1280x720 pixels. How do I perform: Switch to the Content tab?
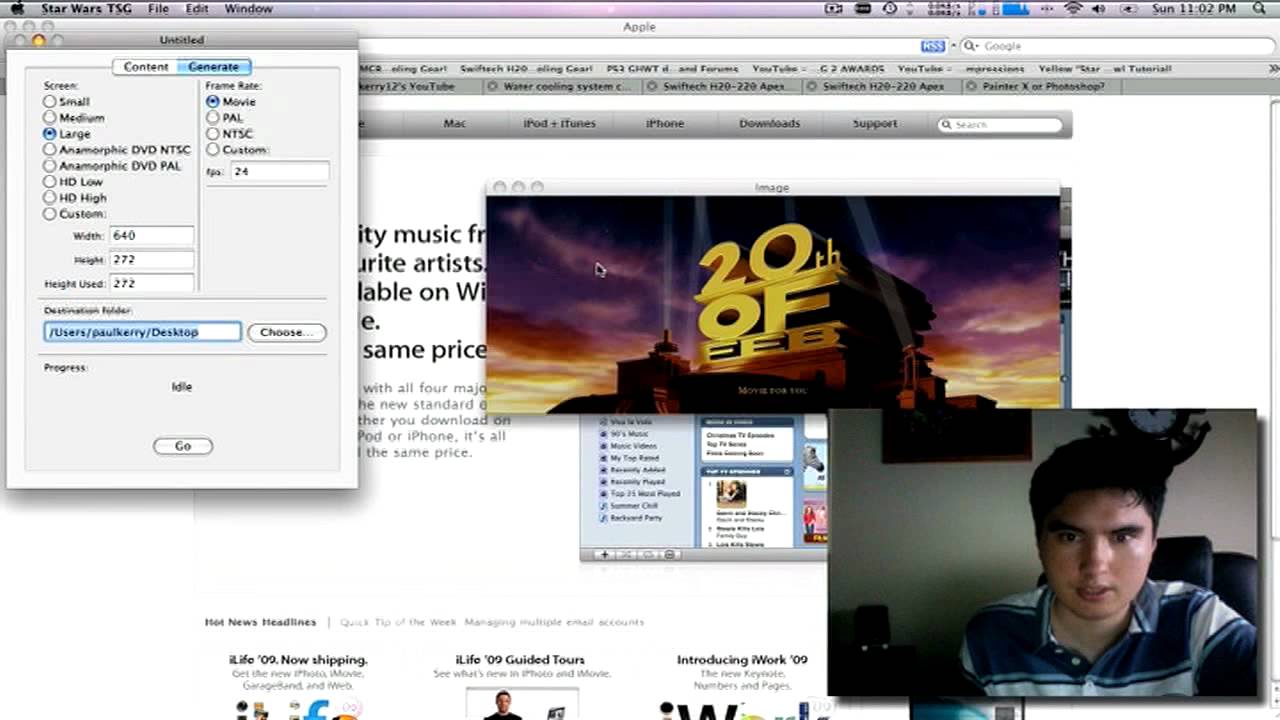point(146,66)
